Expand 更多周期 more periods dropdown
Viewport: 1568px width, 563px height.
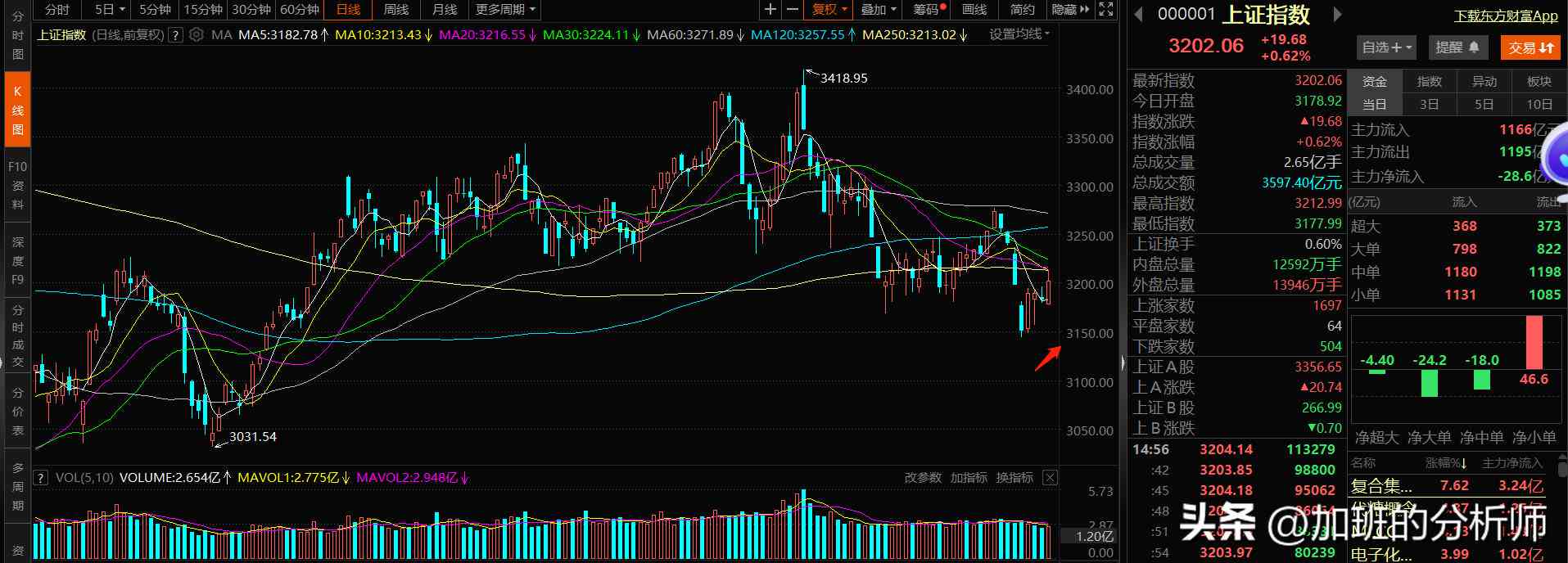click(x=505, y=9)
